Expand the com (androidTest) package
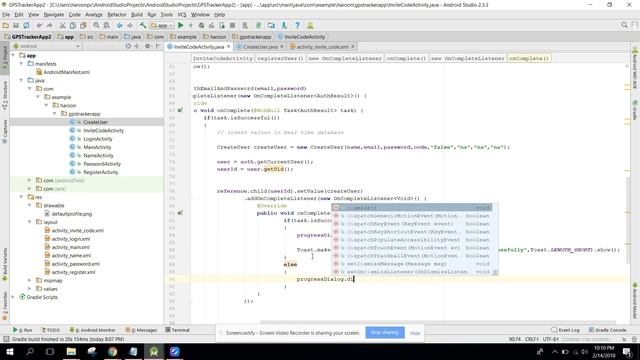Image resolution: width=640 pixels, height=360 pixels. 29,180
